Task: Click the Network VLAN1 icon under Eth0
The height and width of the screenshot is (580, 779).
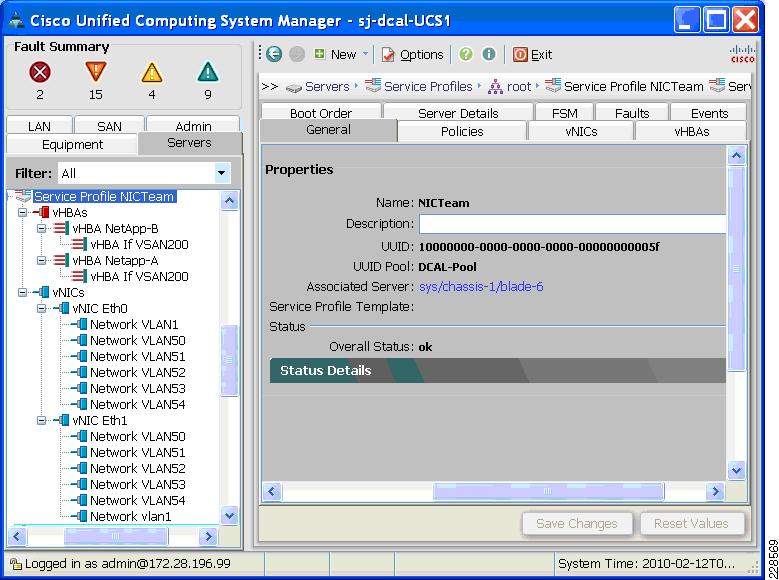Action: 79,325
